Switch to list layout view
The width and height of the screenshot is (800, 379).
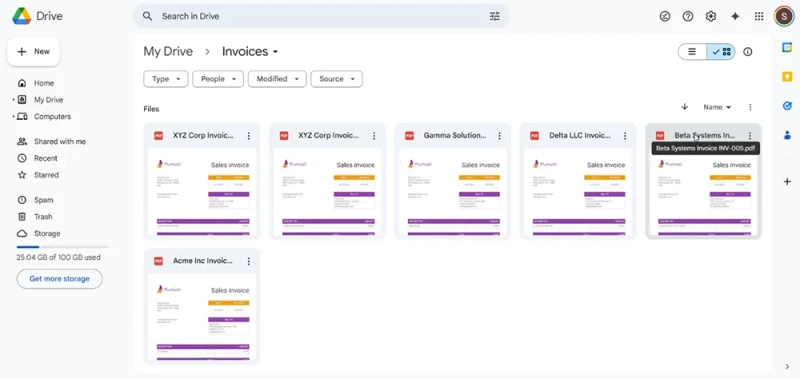click(692, 52)
